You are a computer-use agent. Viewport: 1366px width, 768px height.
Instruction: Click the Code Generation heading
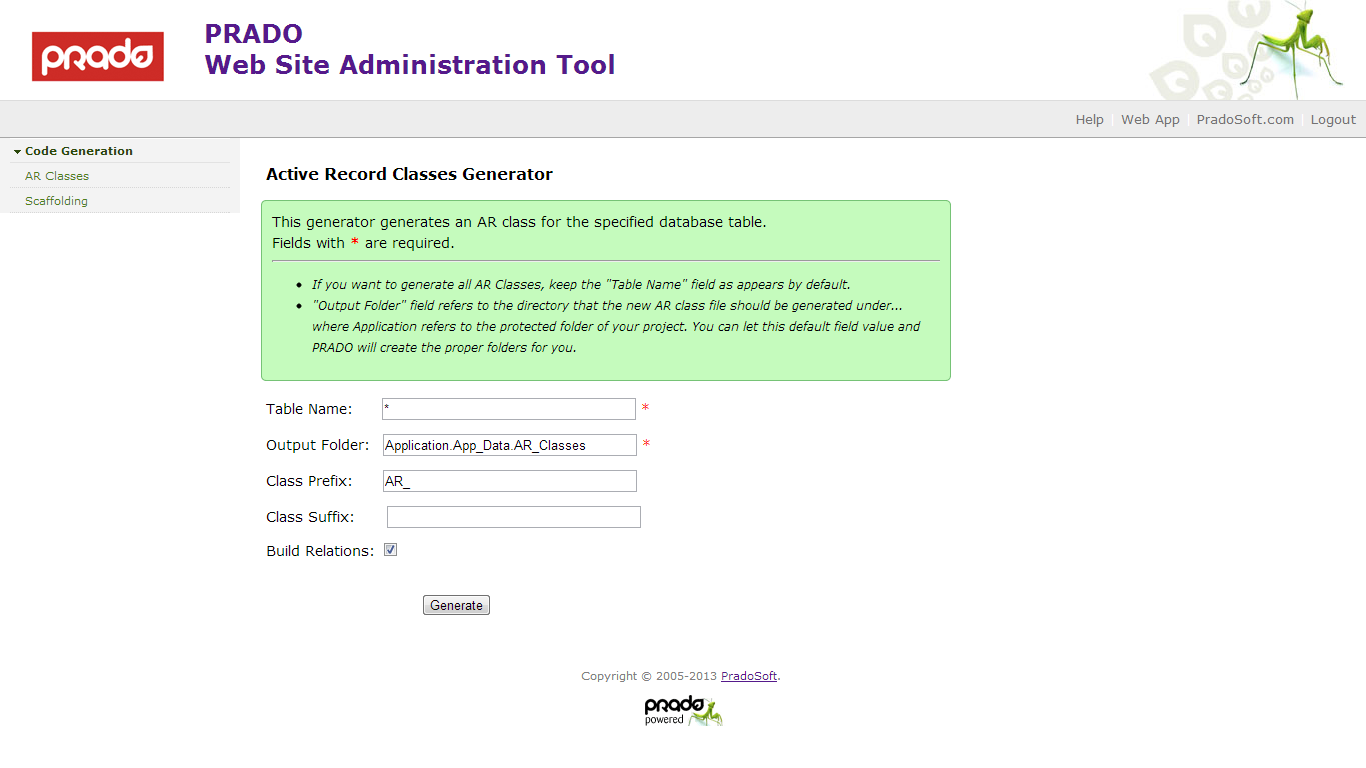79,151
